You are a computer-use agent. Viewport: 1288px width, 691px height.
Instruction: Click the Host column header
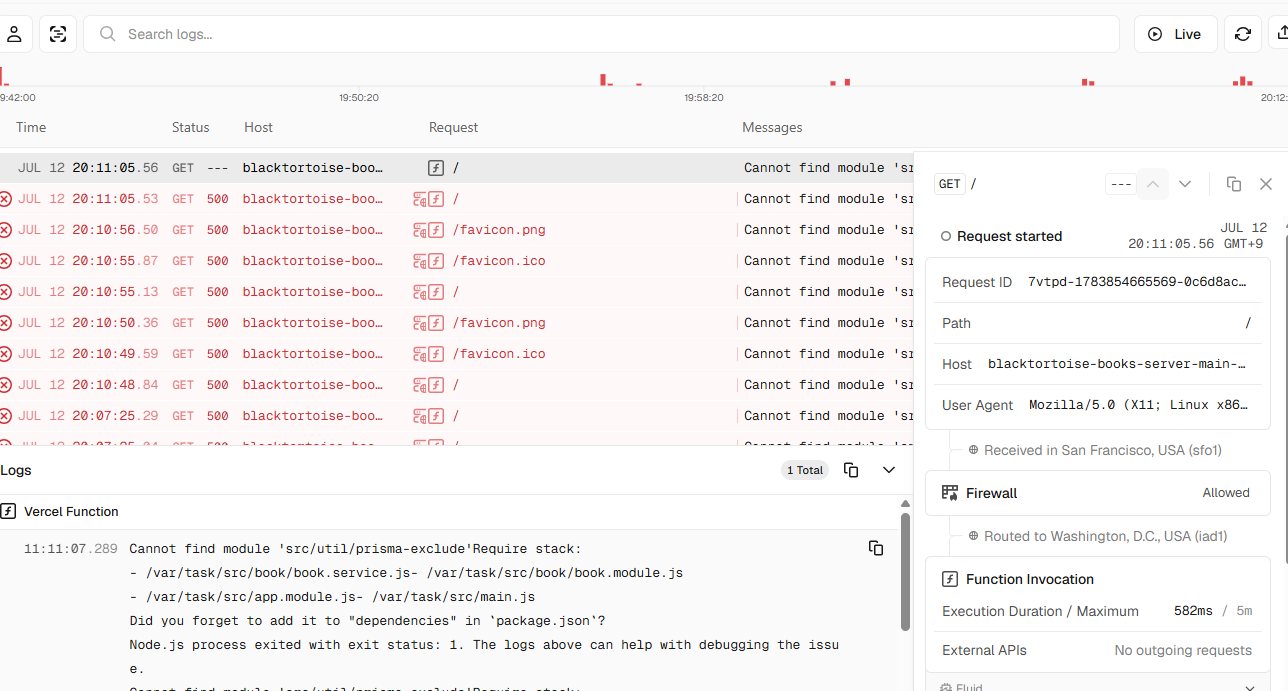(258, 127)
